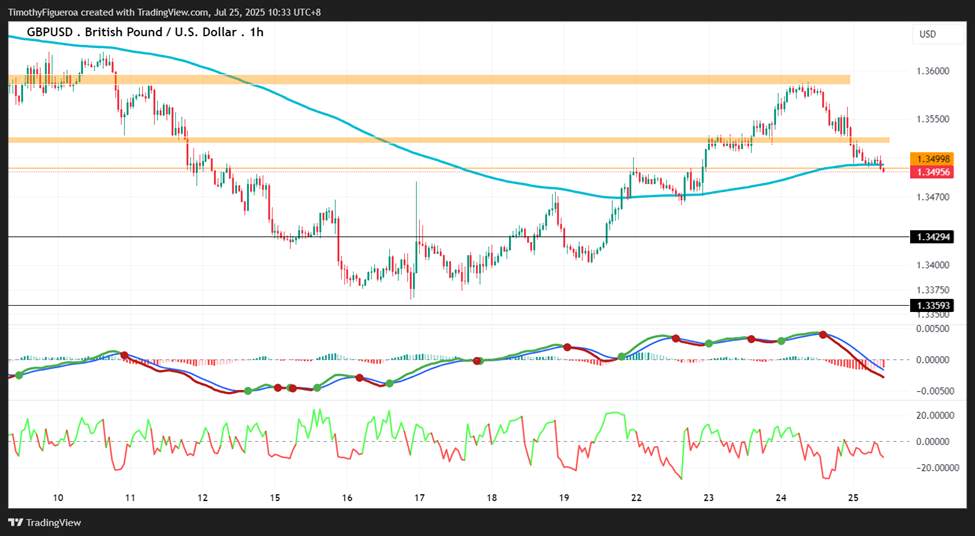The height and width of the screenshot is (536, 975).
Task: Click the 0.00000 value on MACD pane scale
Action: click(933, 360)
